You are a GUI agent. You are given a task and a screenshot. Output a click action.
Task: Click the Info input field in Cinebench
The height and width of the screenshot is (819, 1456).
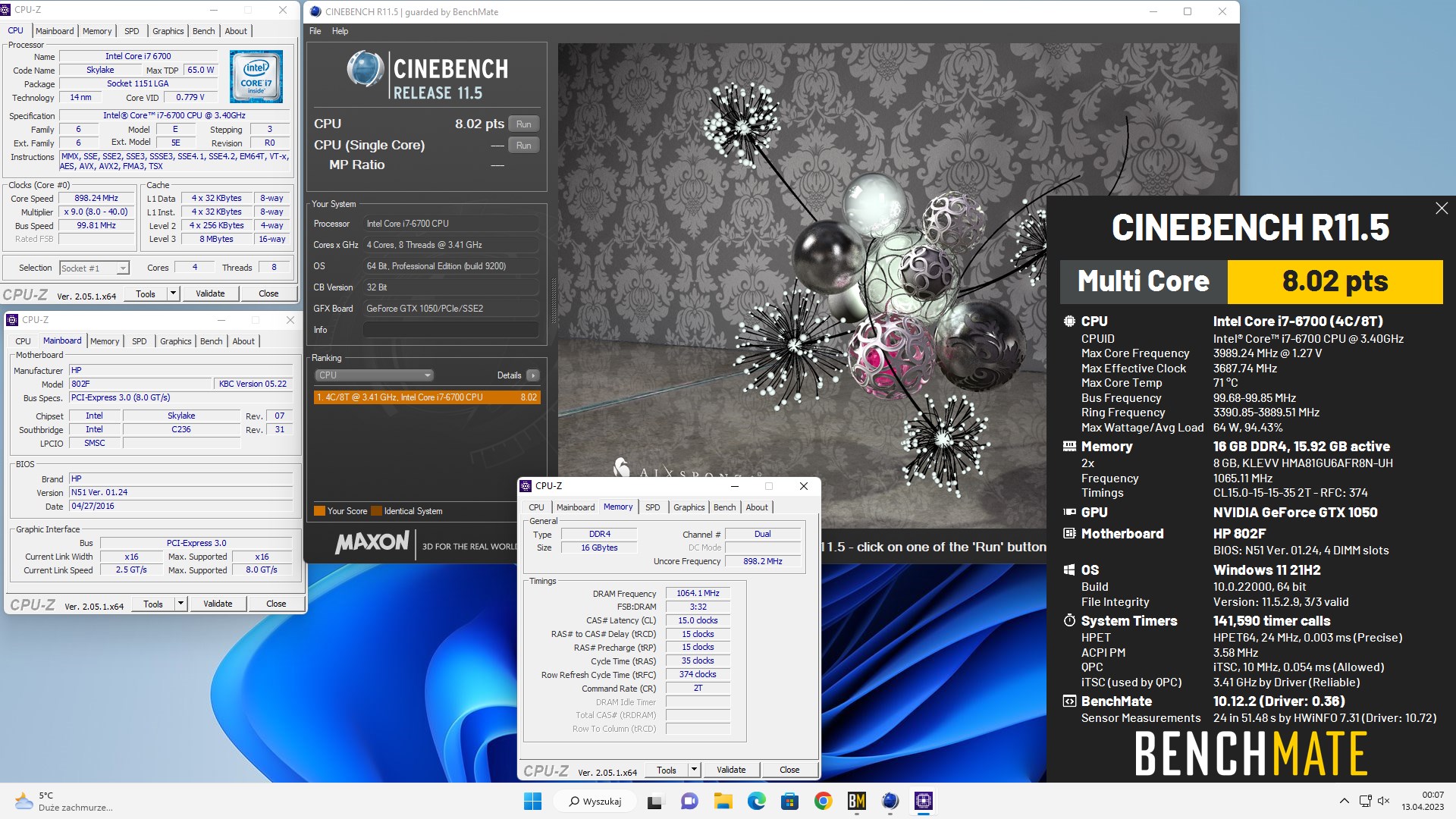(x=450, y=330)
